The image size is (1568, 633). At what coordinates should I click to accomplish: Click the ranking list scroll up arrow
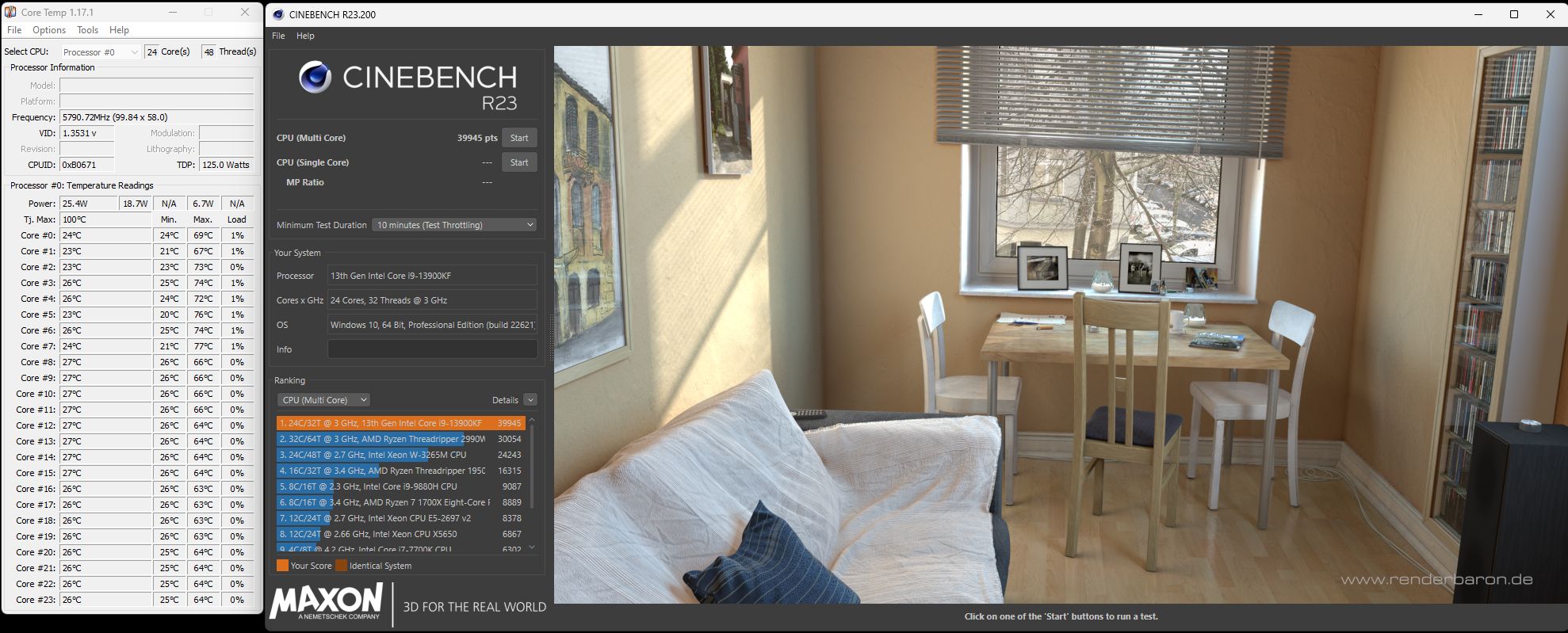[532, 420]
